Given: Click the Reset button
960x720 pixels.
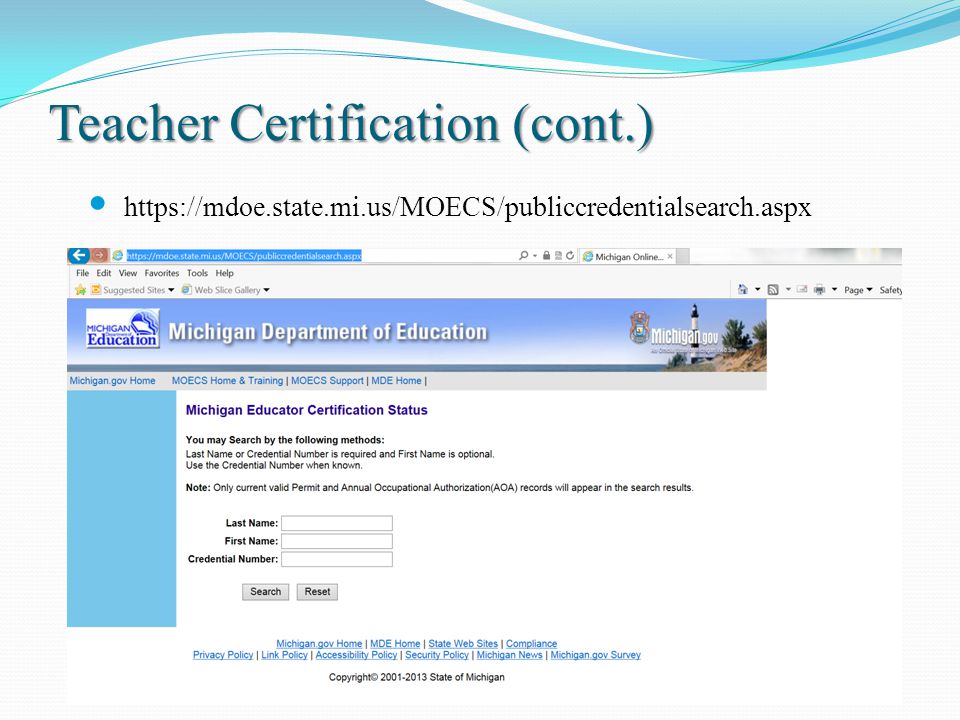Looking at the screenshot, I should click(x=317, y=592).
